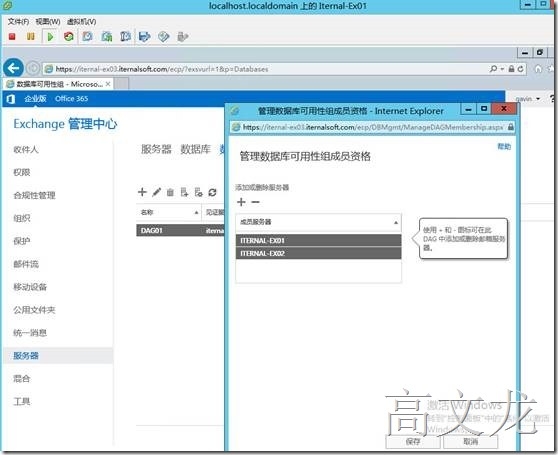Image resolution: width=558 pixels, height=455 pixels.
Task: Select the DAG01 row in the list
Action: [x=180, y=231]
